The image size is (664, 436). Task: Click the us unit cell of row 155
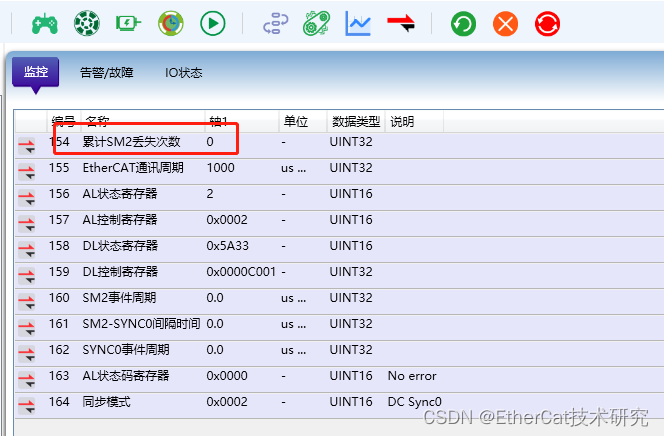293,168
